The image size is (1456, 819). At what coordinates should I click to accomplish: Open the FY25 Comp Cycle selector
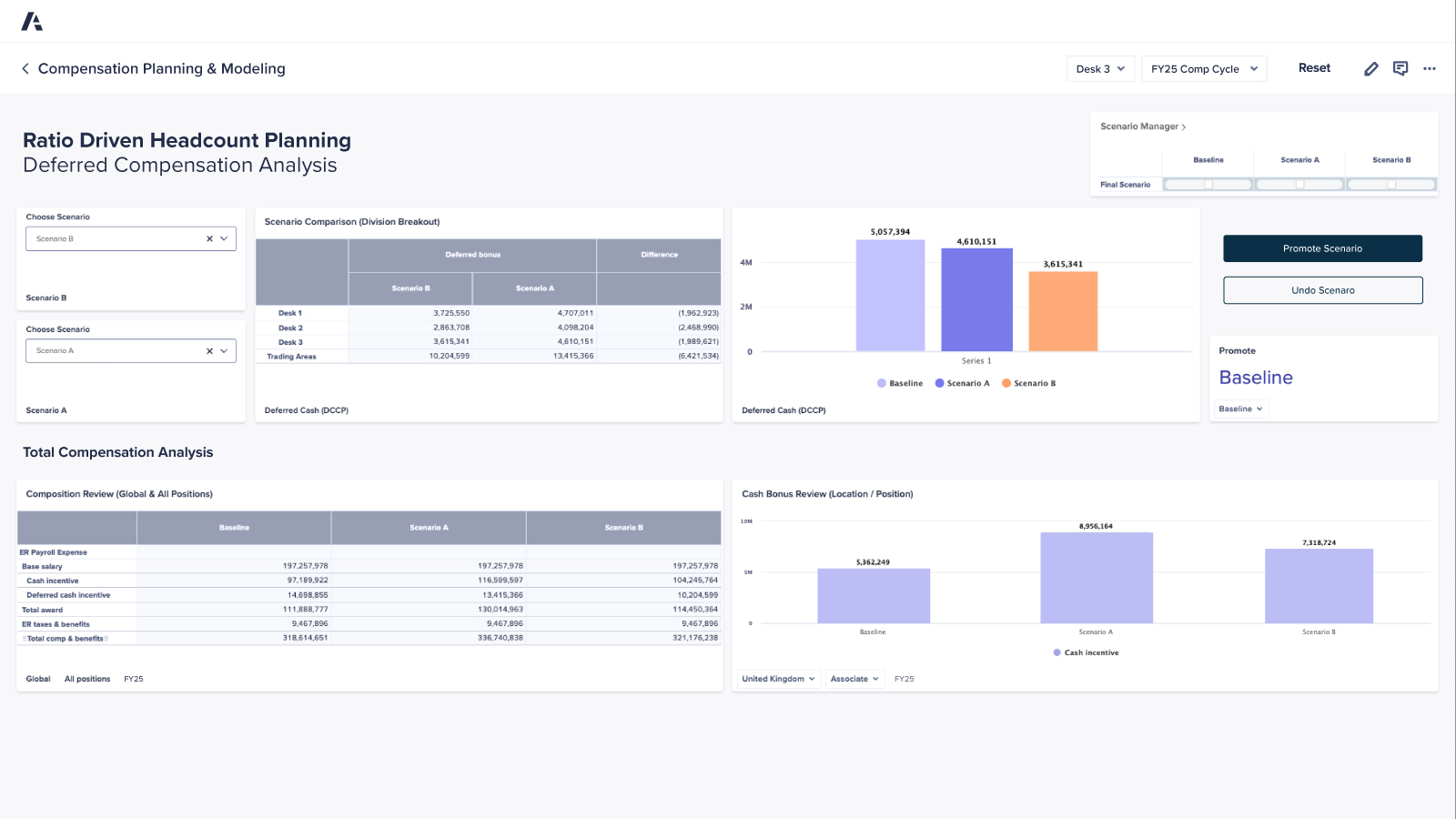1203,68
